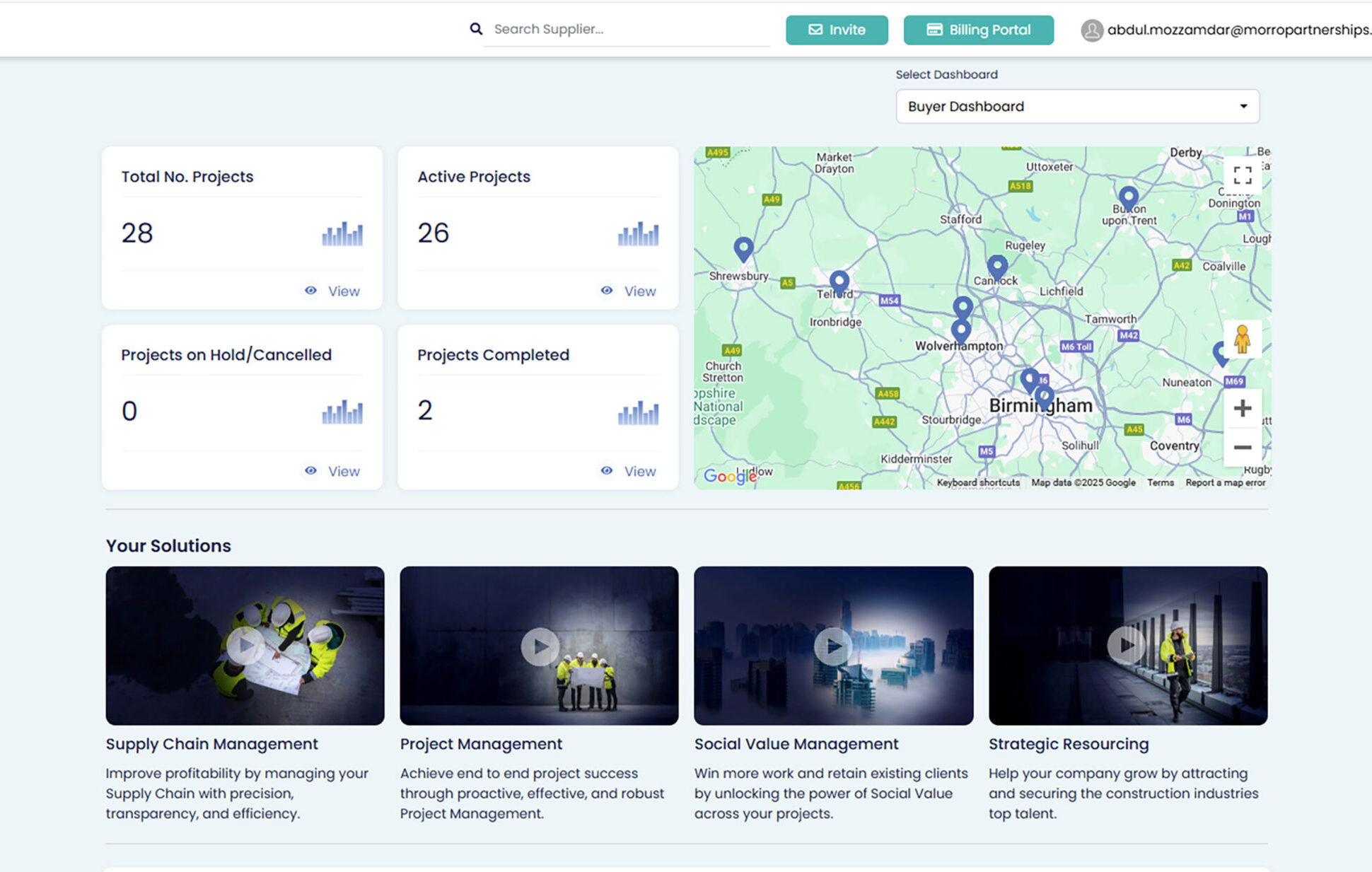Open map Keyboard shortcuts link

(x=978, y=483)
